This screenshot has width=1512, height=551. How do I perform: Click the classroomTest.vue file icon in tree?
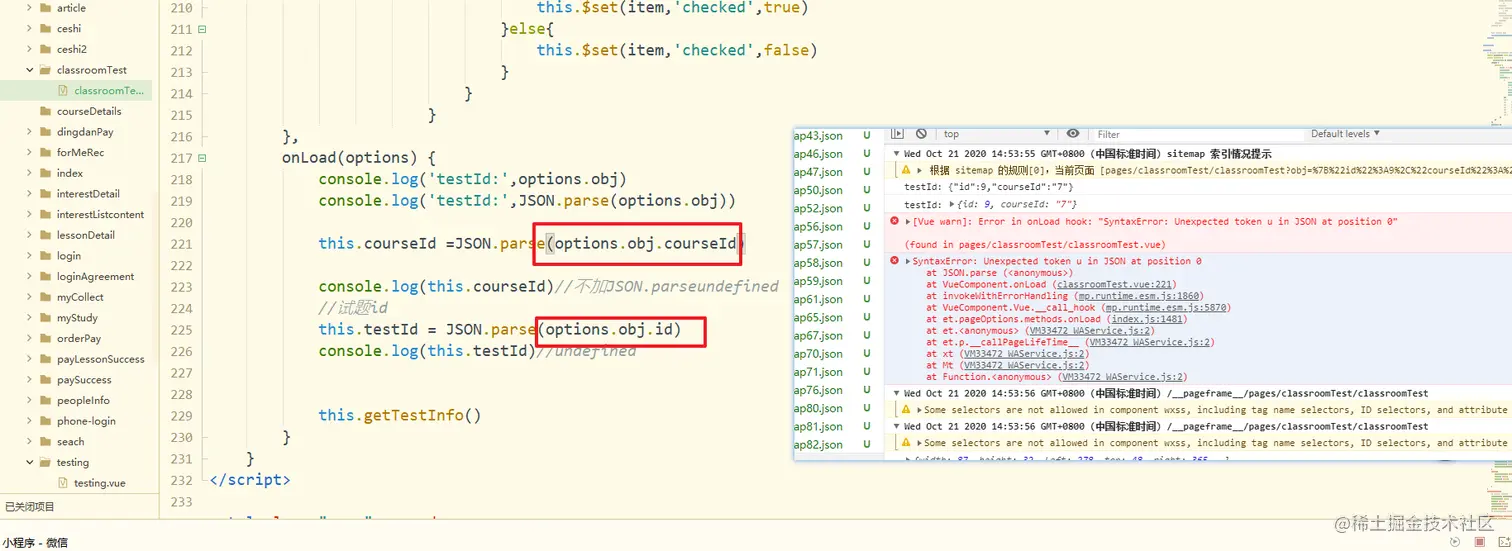[62, 91]
